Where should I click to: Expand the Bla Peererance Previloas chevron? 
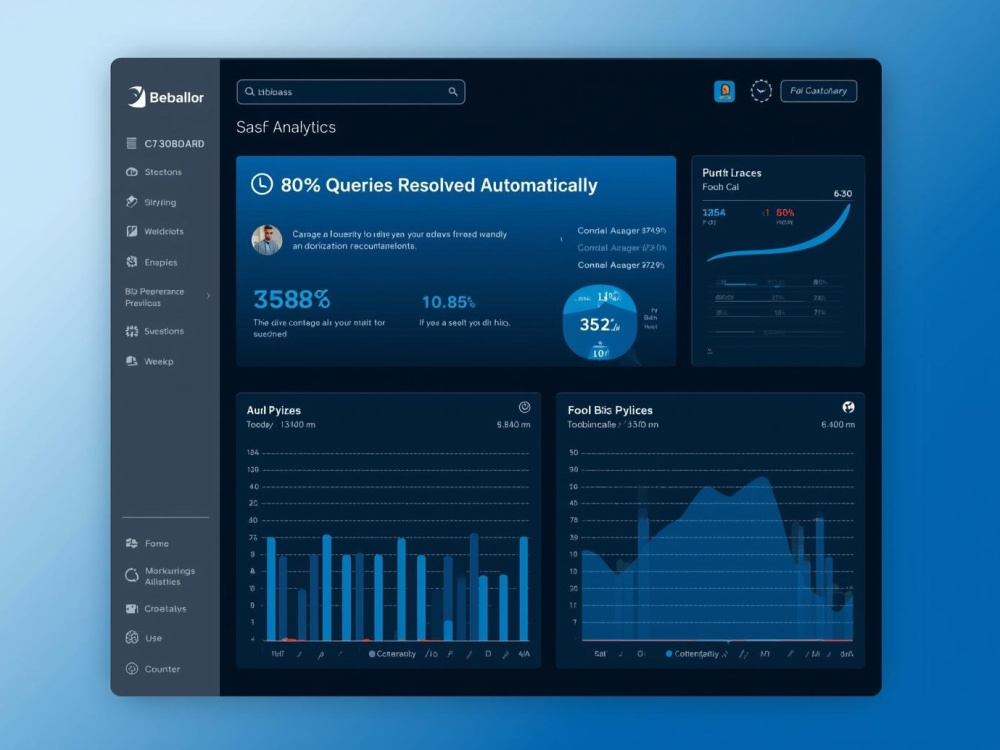pos(209,296)
